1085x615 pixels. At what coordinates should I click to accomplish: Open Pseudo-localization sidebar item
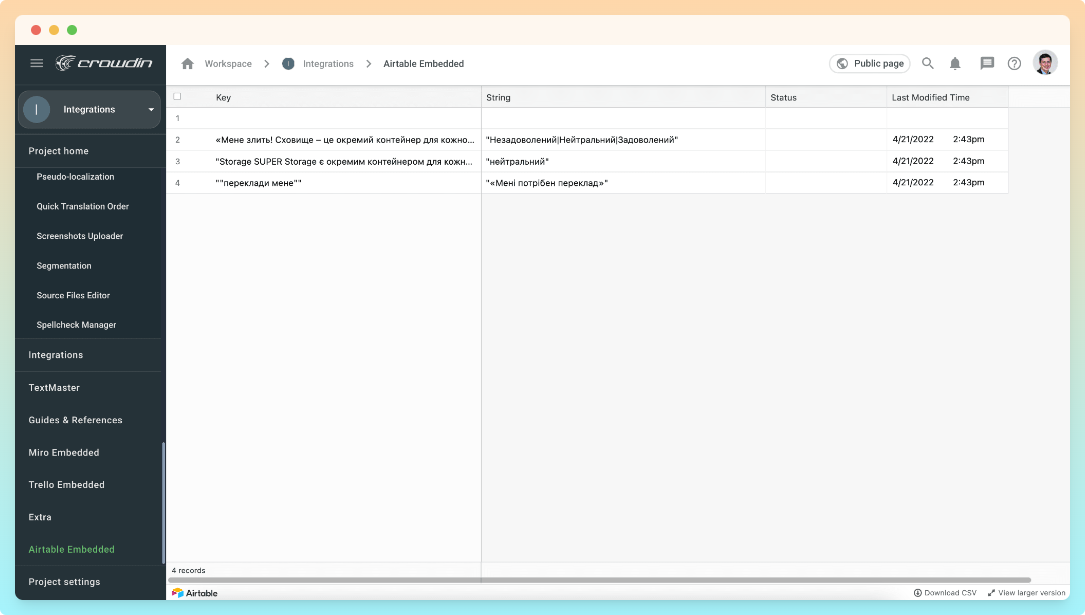coord(75,177)
